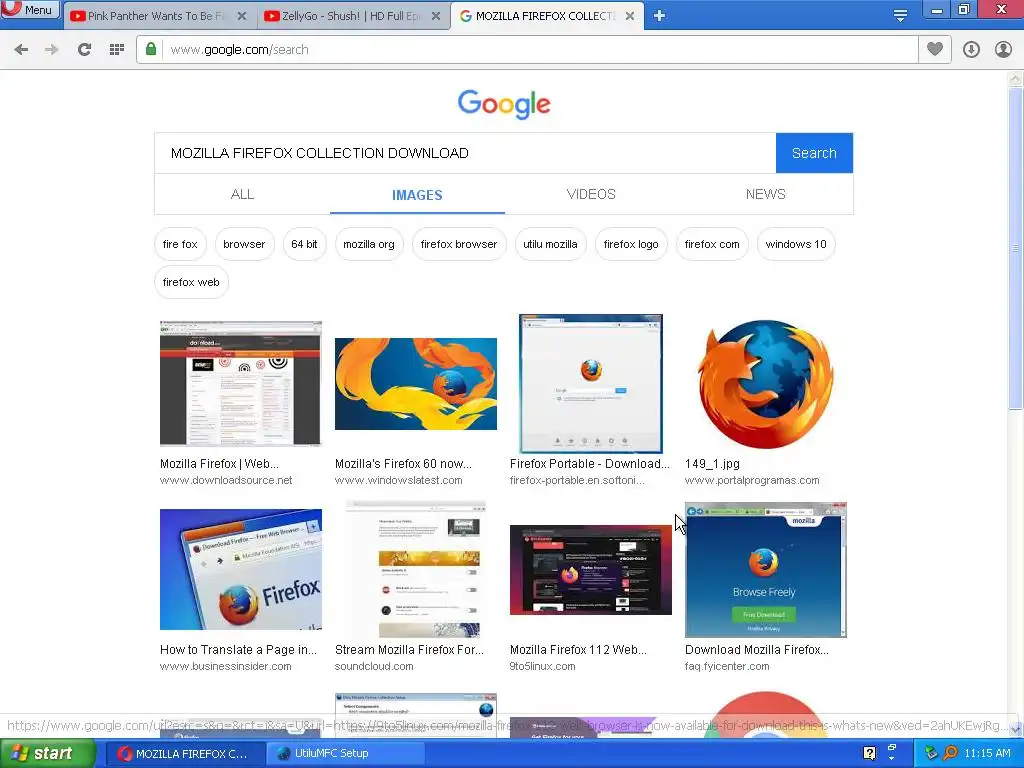This screenshot has height=768, width=1024.
Task: Switch to the ALL results tab
Action: point(242,195)
